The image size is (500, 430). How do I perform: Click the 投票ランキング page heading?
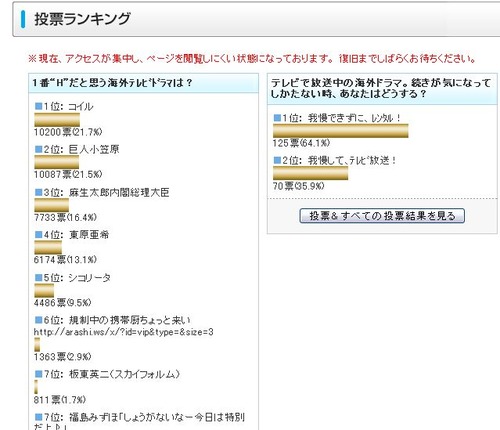pyautogui.click(x=82, y=19)
